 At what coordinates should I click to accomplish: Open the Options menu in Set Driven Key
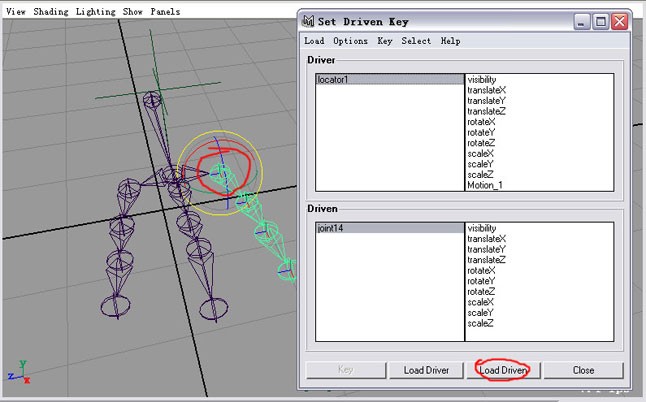click(350, 41)
